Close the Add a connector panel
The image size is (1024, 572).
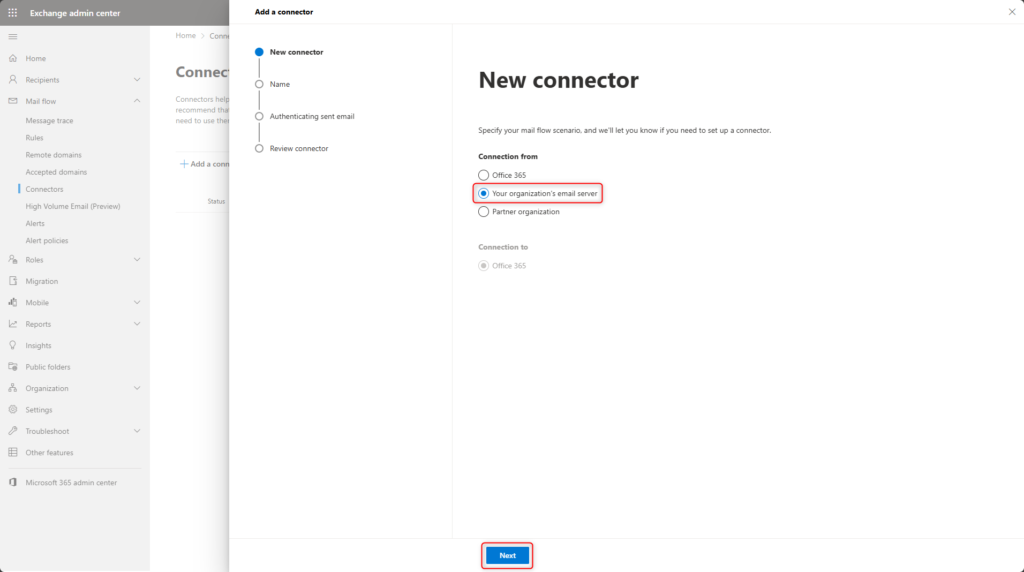point(1012,12)
